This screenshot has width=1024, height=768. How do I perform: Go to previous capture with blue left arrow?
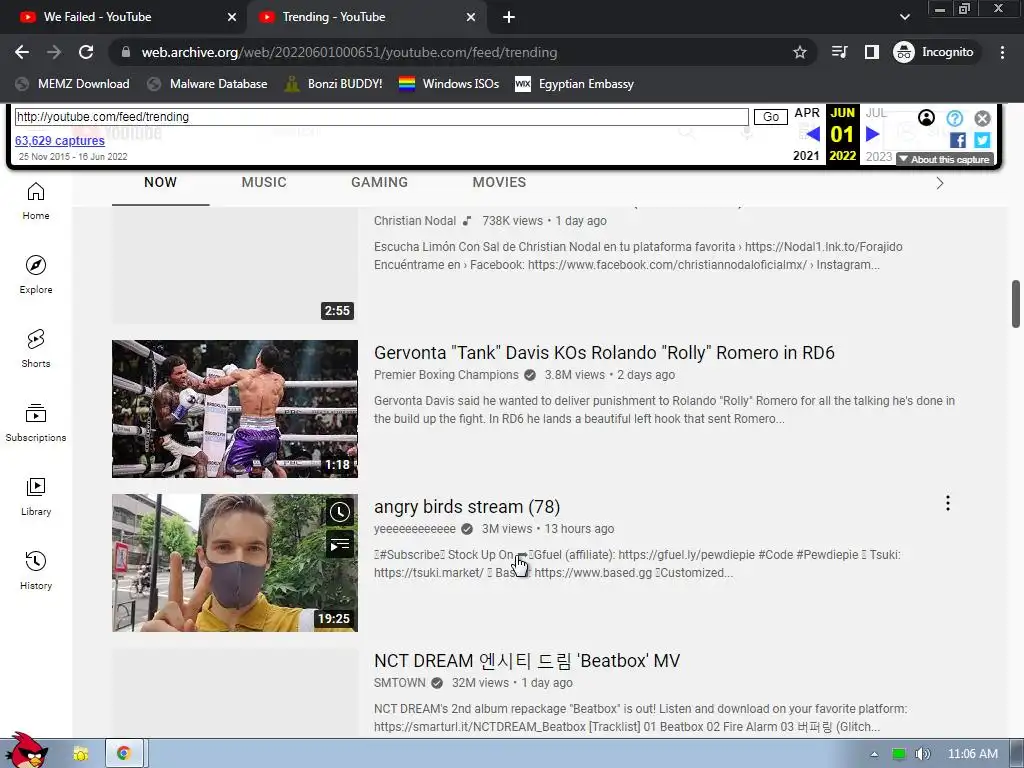(813, 135)
